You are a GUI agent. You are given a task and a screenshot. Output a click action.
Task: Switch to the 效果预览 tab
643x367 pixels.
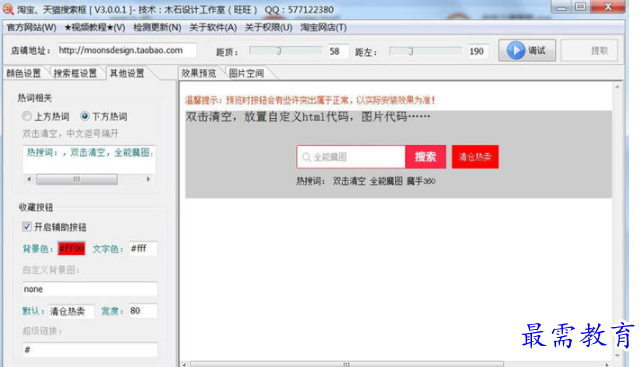tap(199, 73)
